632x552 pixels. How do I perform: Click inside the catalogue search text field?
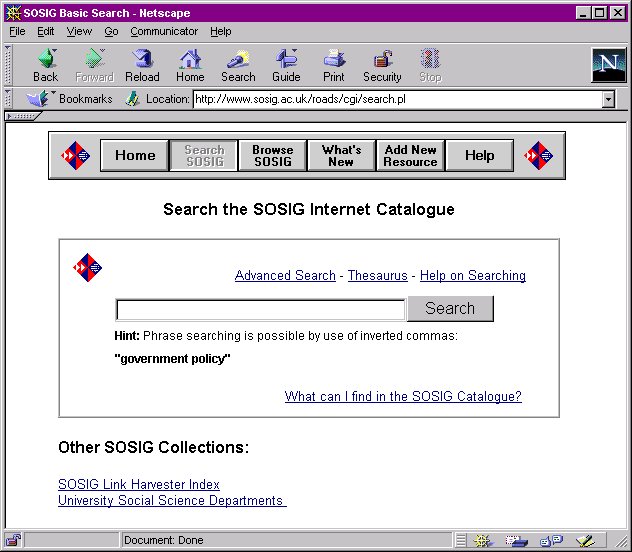click(x=260, y=310)
